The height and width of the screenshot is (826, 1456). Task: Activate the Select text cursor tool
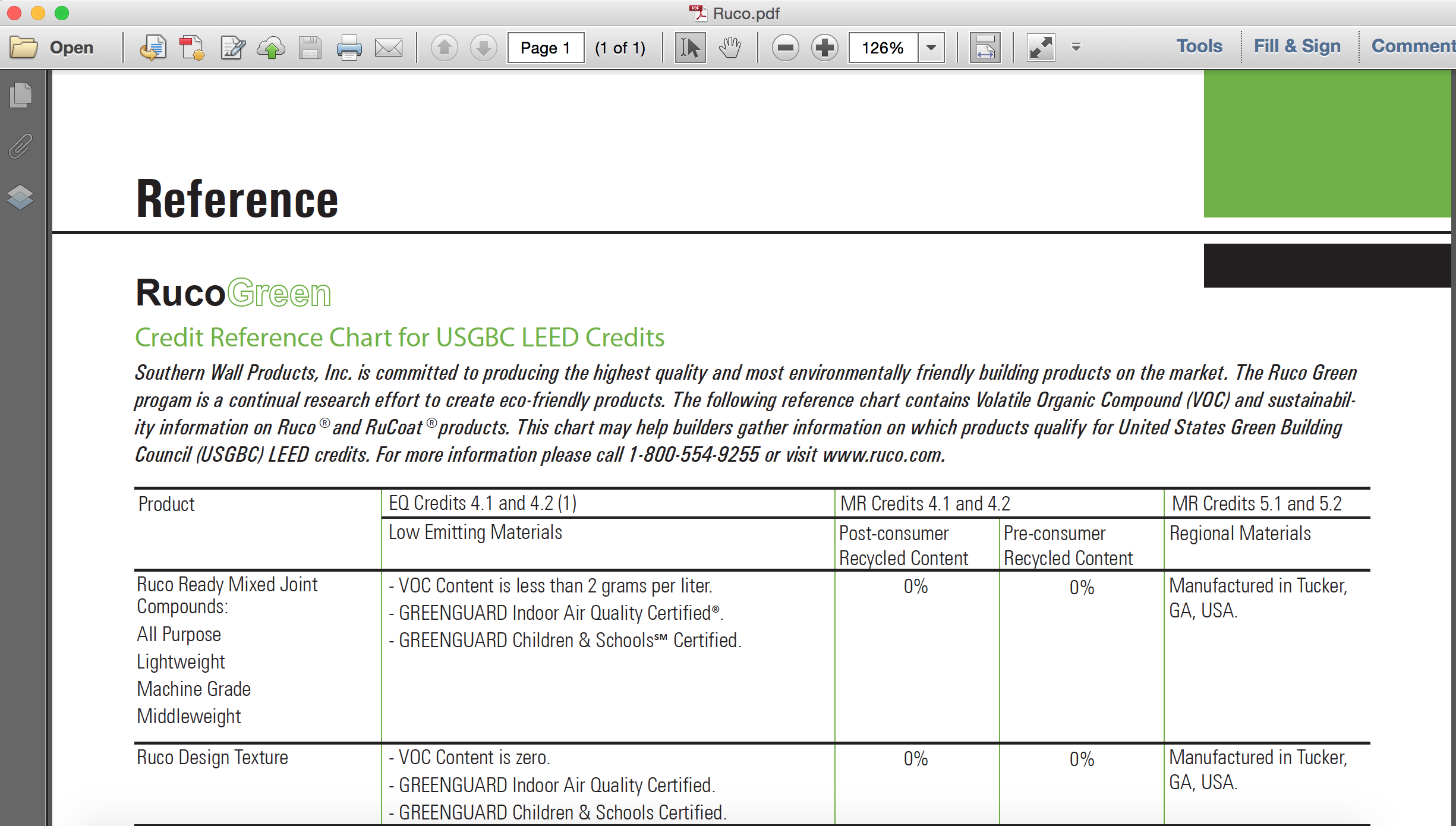[690, 48]
